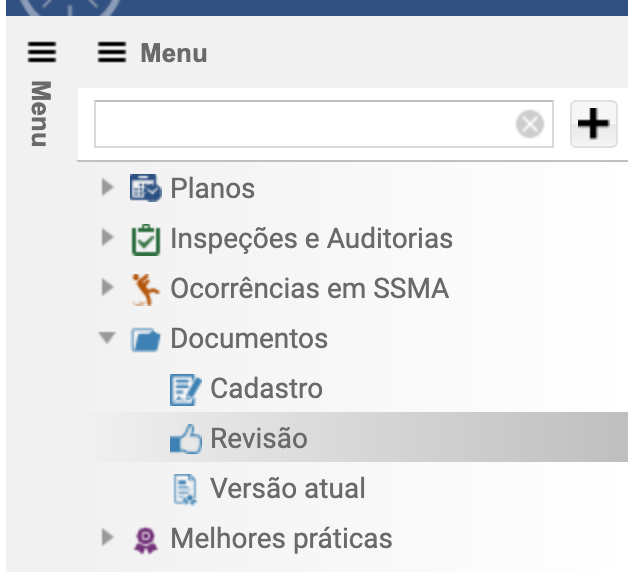Click the Documentos folder icon

point(146,340)
